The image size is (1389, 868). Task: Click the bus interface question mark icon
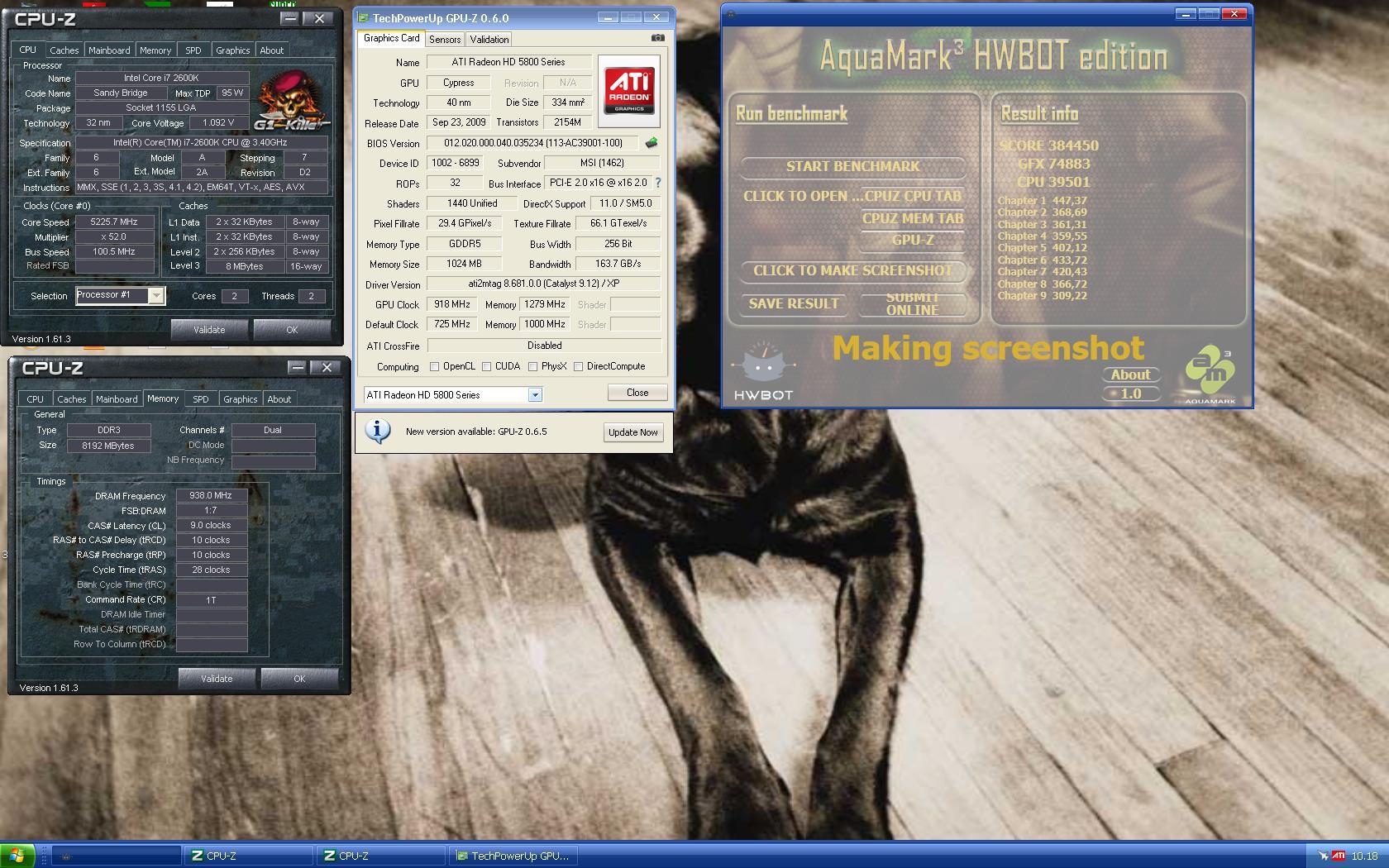658,183
